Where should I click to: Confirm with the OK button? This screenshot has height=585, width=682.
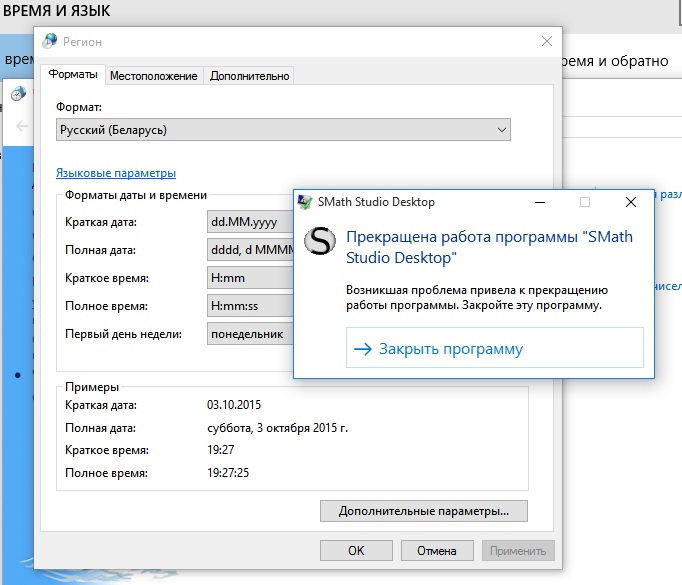pyautogui.click(x=356, y=550)
